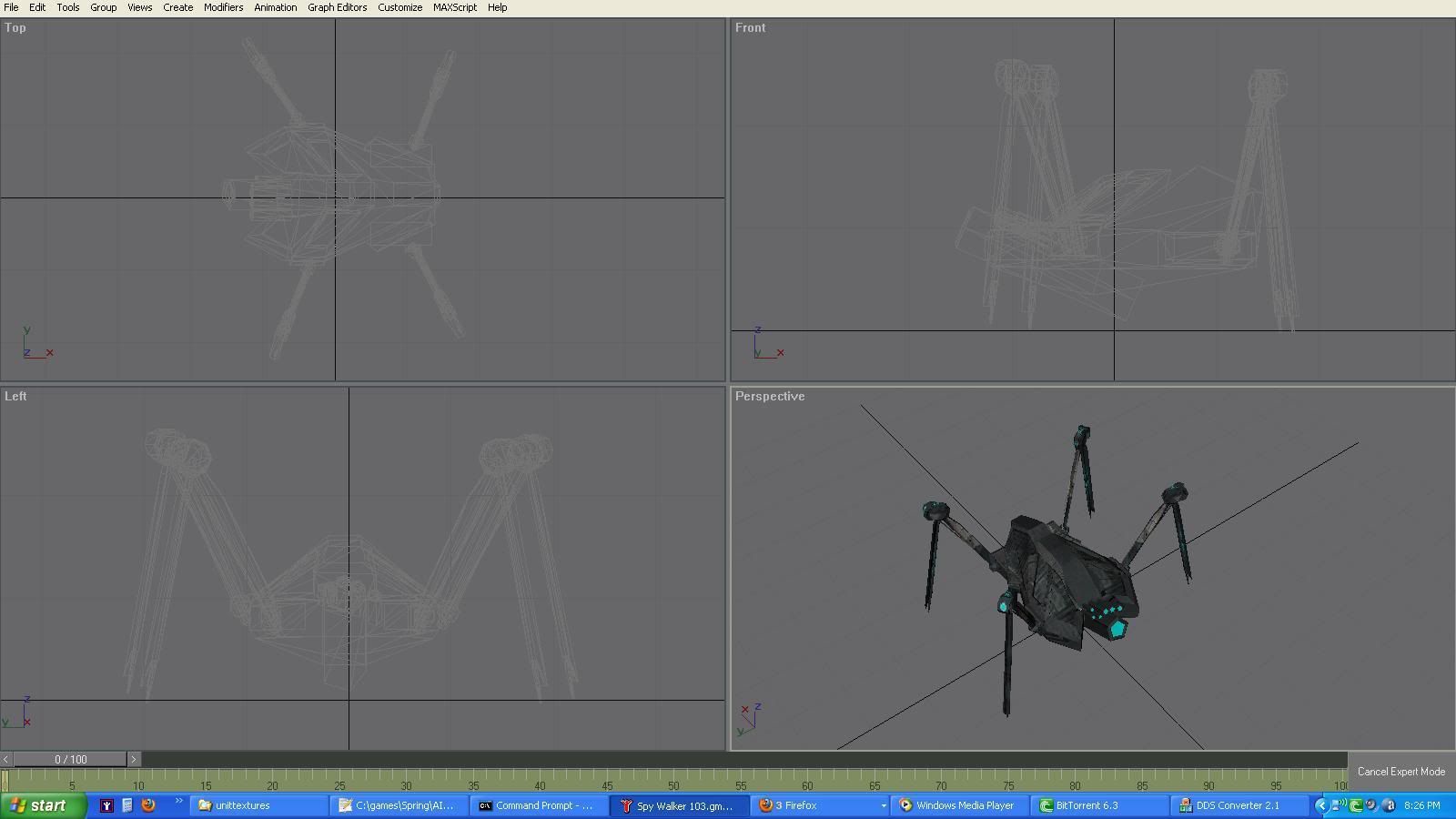The height and width of the screenshot is (819, 1456).
Task: Click the Perspective viewport label
Action: (770, 397)
